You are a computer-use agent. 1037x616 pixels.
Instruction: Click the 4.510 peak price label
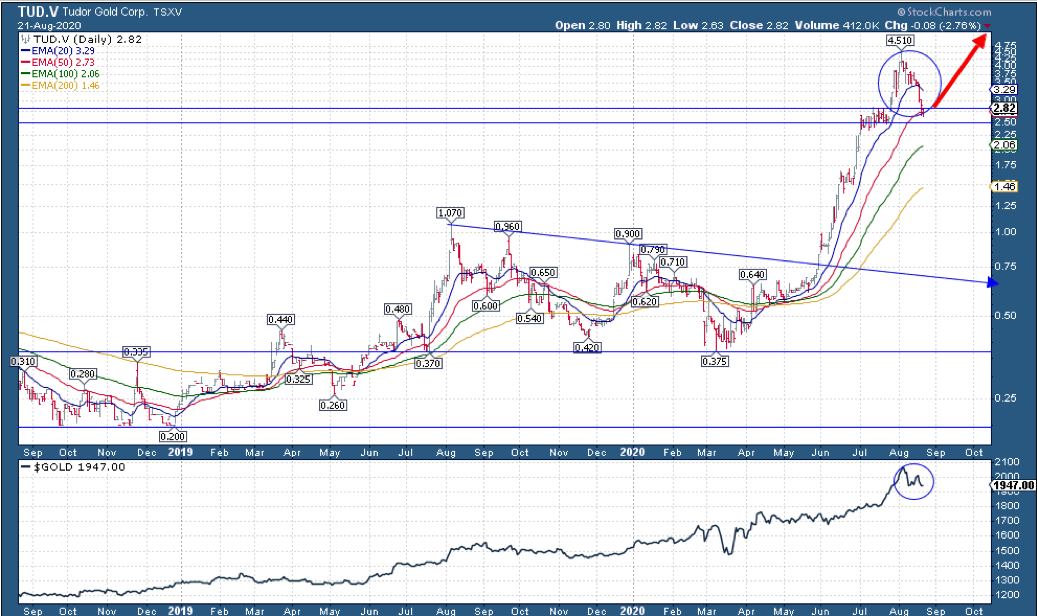point(899,40)
